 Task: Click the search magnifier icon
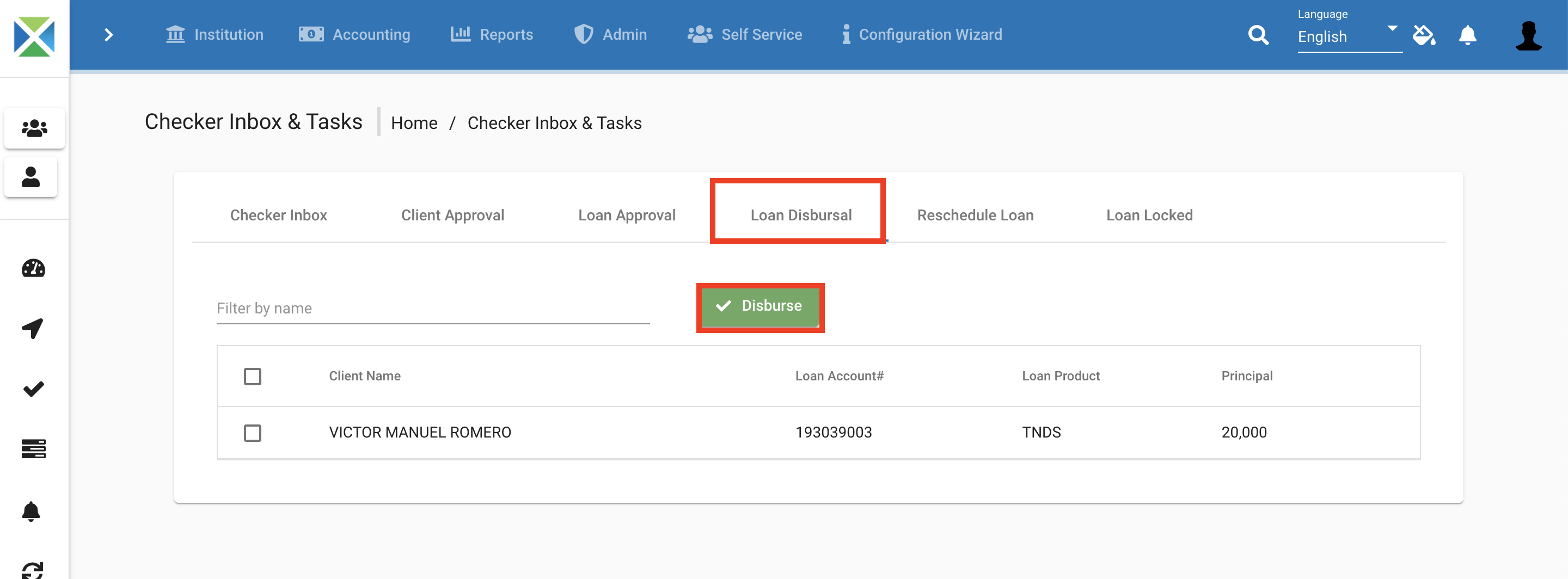pyautogui.click(x=1258, y=35)
